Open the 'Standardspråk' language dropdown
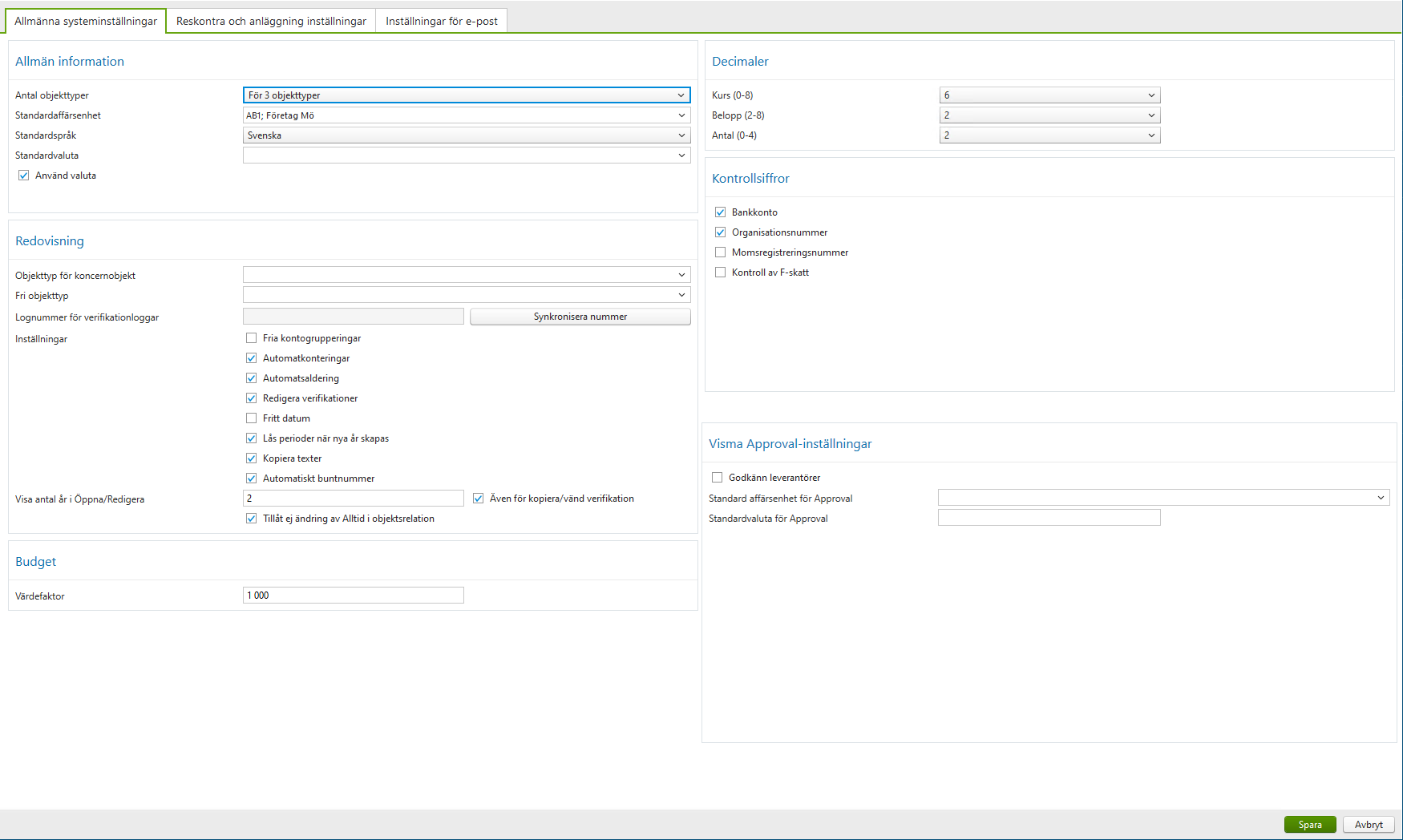The image size is (1403, 840). tap(682, 135)
